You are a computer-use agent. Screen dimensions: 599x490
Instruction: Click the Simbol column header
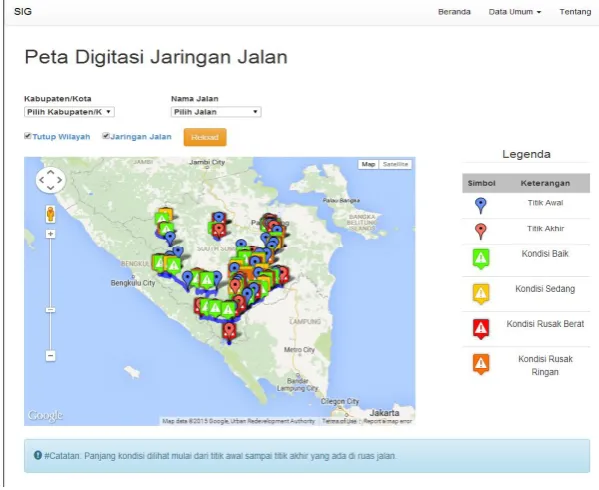point(481,183)
